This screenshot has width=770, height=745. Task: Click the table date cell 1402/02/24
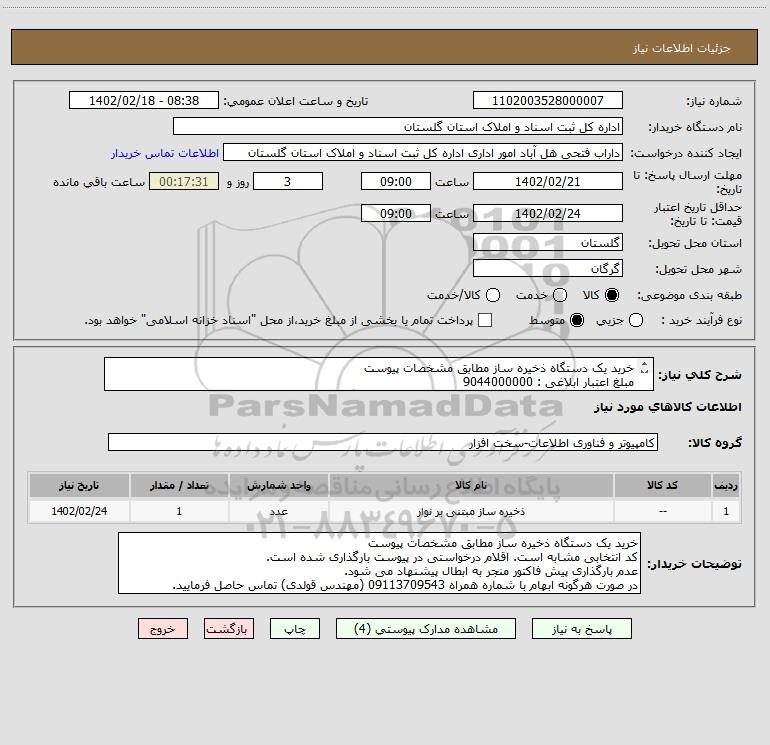(79, 511)
